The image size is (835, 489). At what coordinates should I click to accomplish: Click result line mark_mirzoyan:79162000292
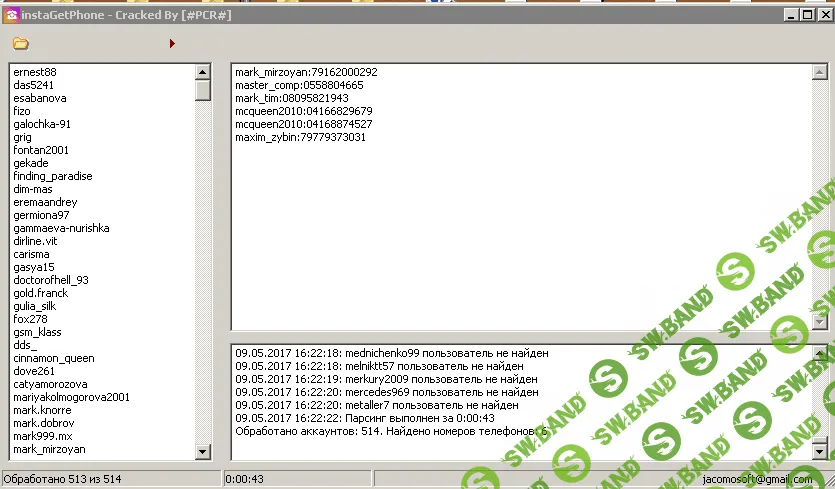click(306, 72)
